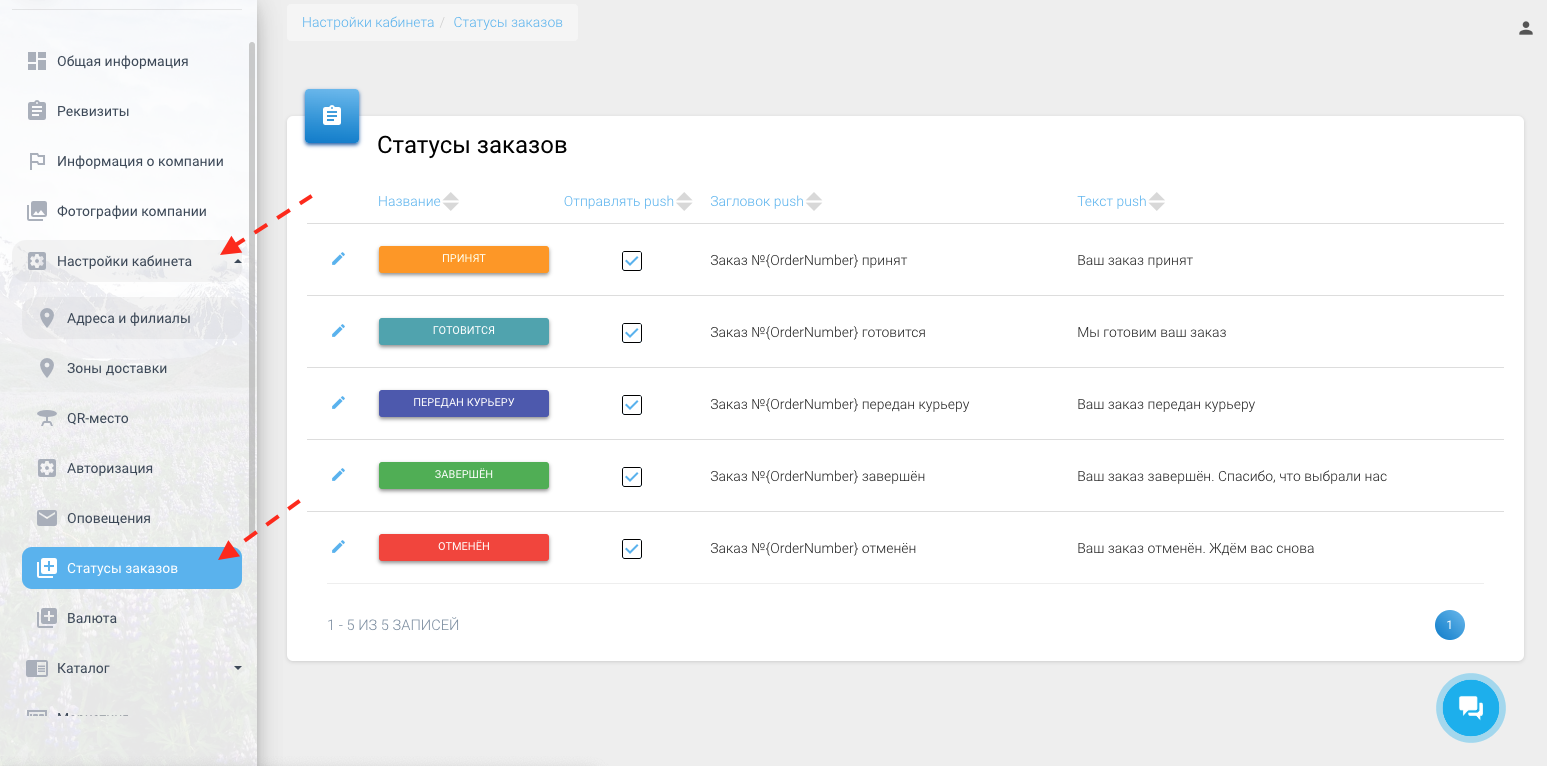Collapse the Настройки кабинета section arrow
This screenshot has height=766, width=1547.
(237, 261)
